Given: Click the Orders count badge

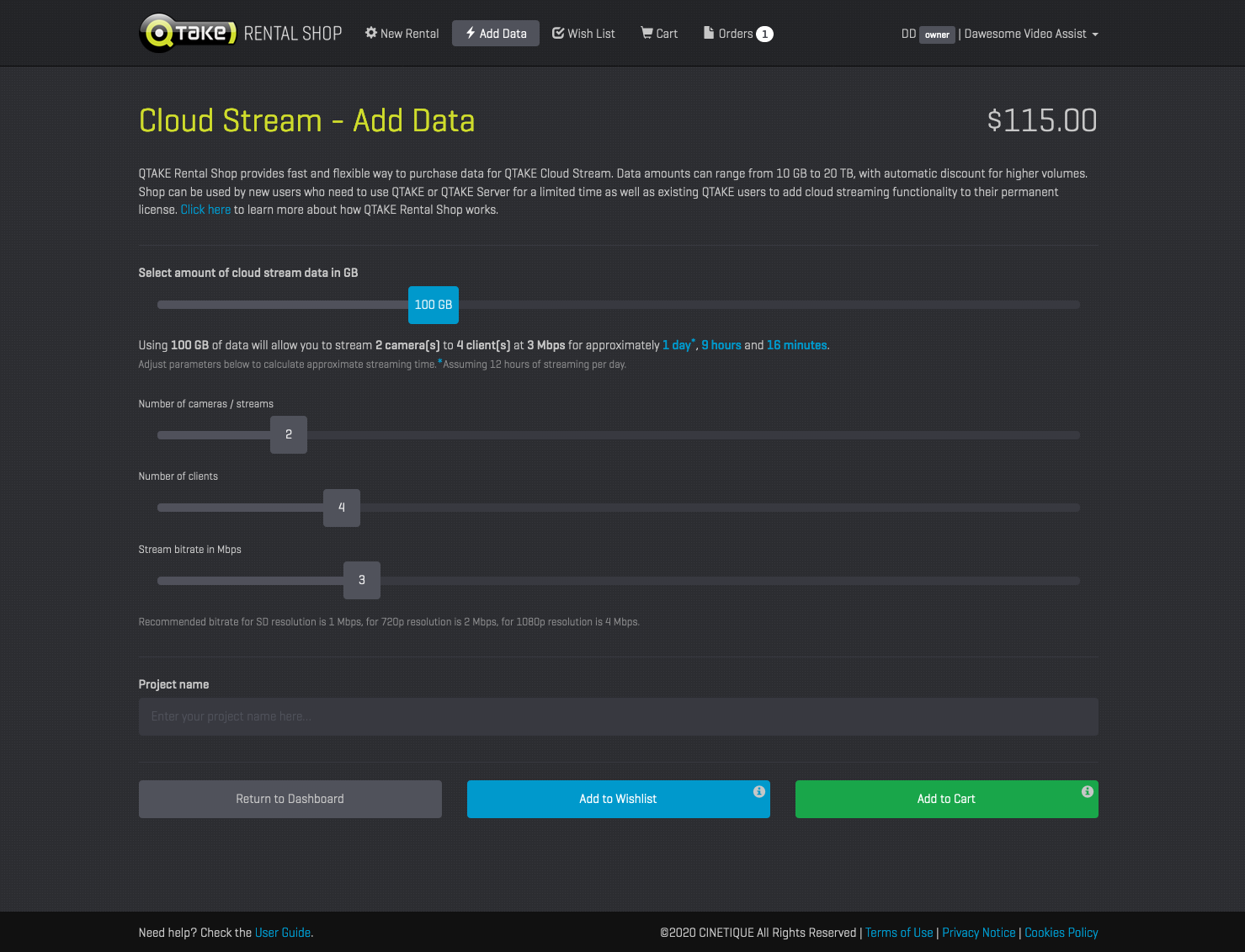Looking at the screenshot, I should 764,35.
